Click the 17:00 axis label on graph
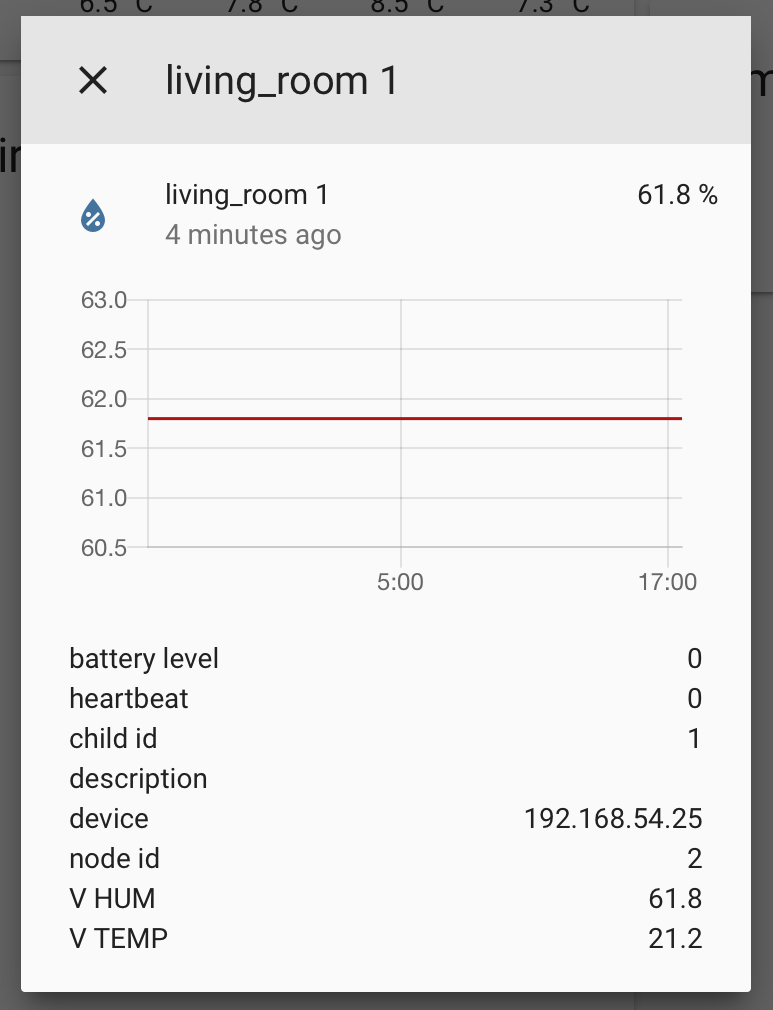 point(667,581)
